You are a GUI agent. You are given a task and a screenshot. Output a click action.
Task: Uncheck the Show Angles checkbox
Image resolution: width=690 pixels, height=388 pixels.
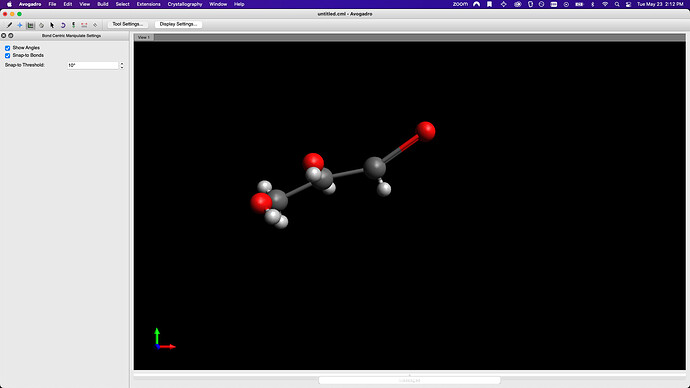[7, 48]
